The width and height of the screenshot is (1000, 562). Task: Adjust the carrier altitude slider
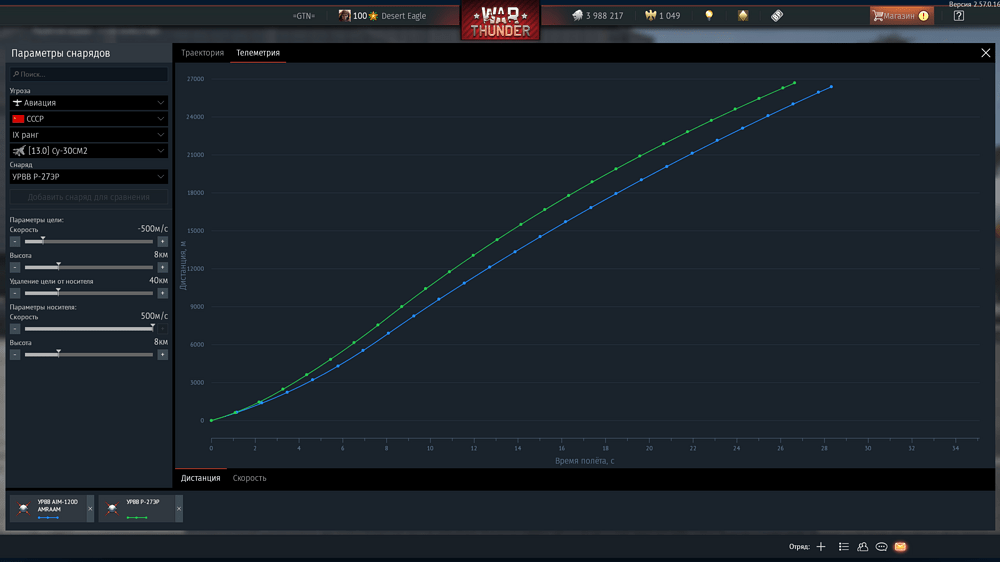click(89, 355)
